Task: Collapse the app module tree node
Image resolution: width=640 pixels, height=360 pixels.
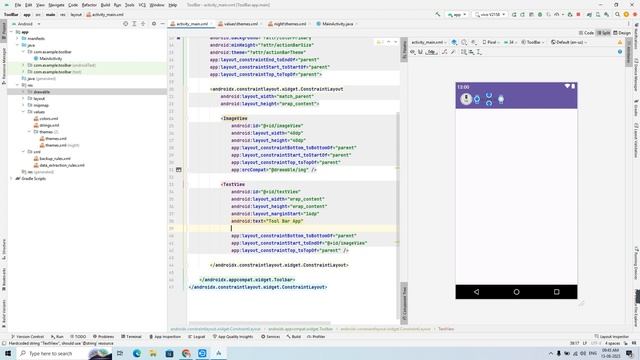Action: point(11,32)
